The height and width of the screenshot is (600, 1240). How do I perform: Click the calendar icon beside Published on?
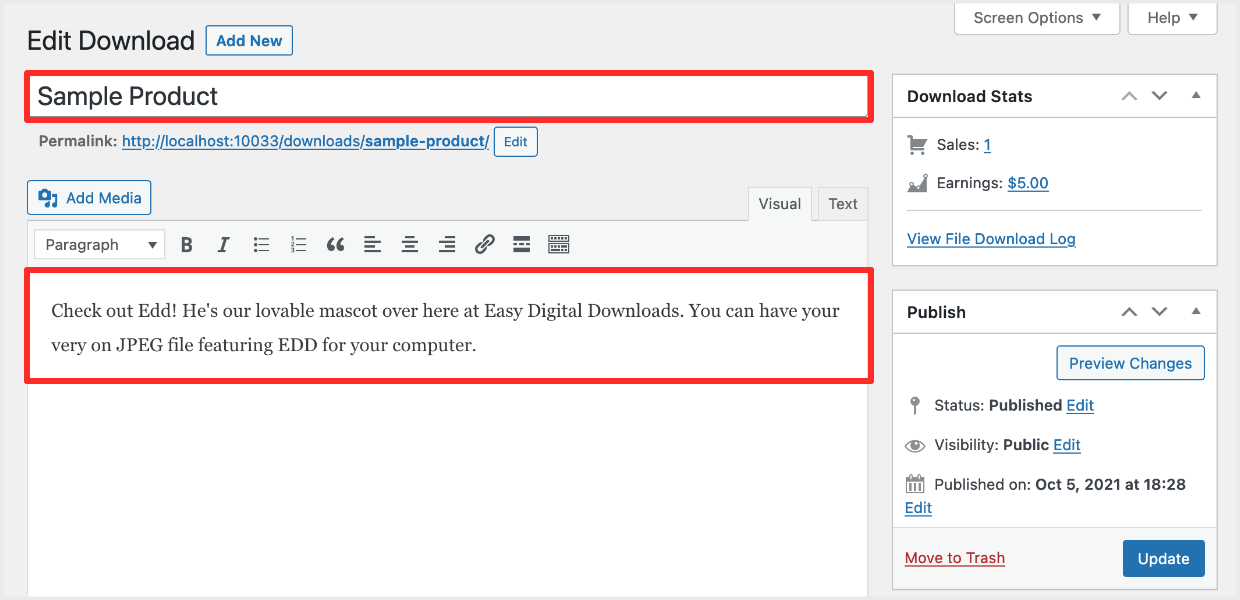915,485
